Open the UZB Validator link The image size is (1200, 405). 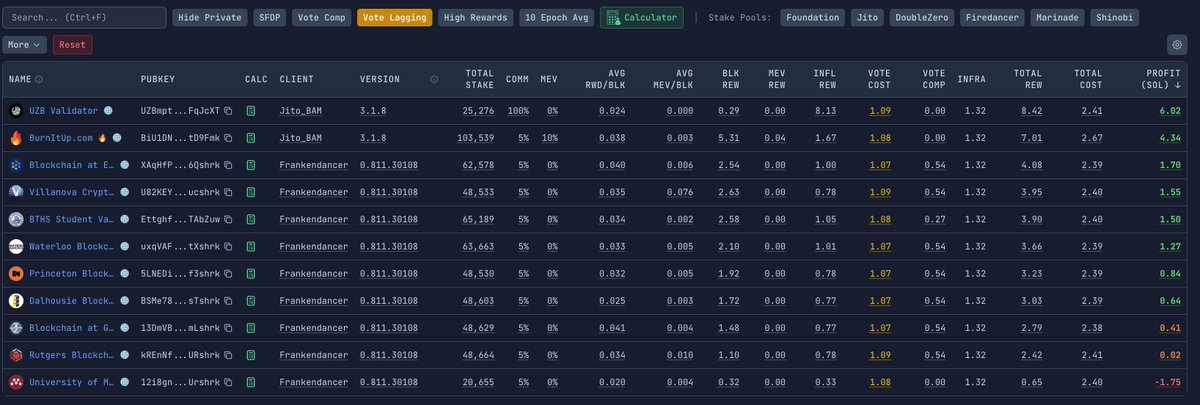[64, 110]
